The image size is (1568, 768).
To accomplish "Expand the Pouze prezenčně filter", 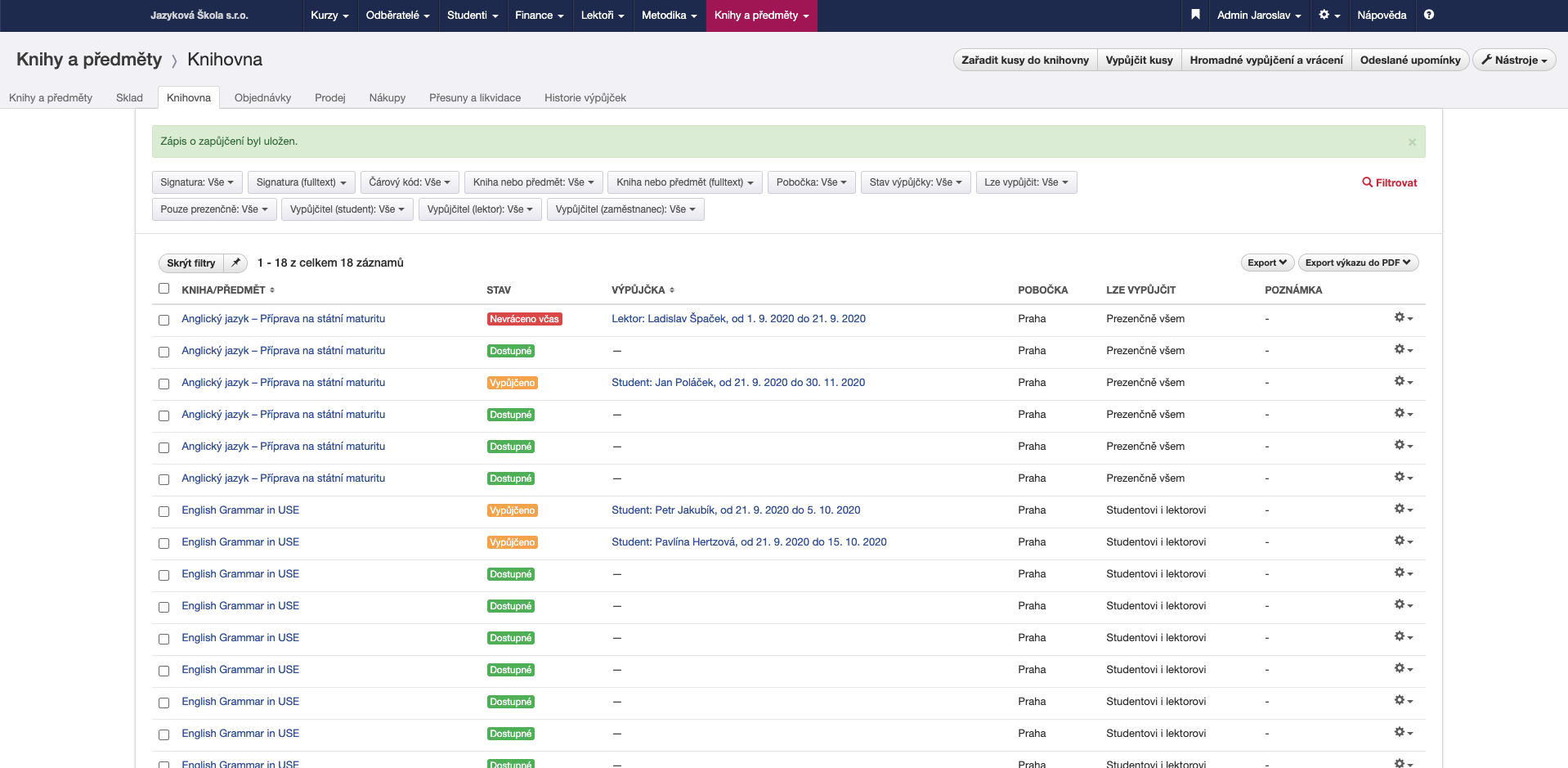I will click(214, 209).
